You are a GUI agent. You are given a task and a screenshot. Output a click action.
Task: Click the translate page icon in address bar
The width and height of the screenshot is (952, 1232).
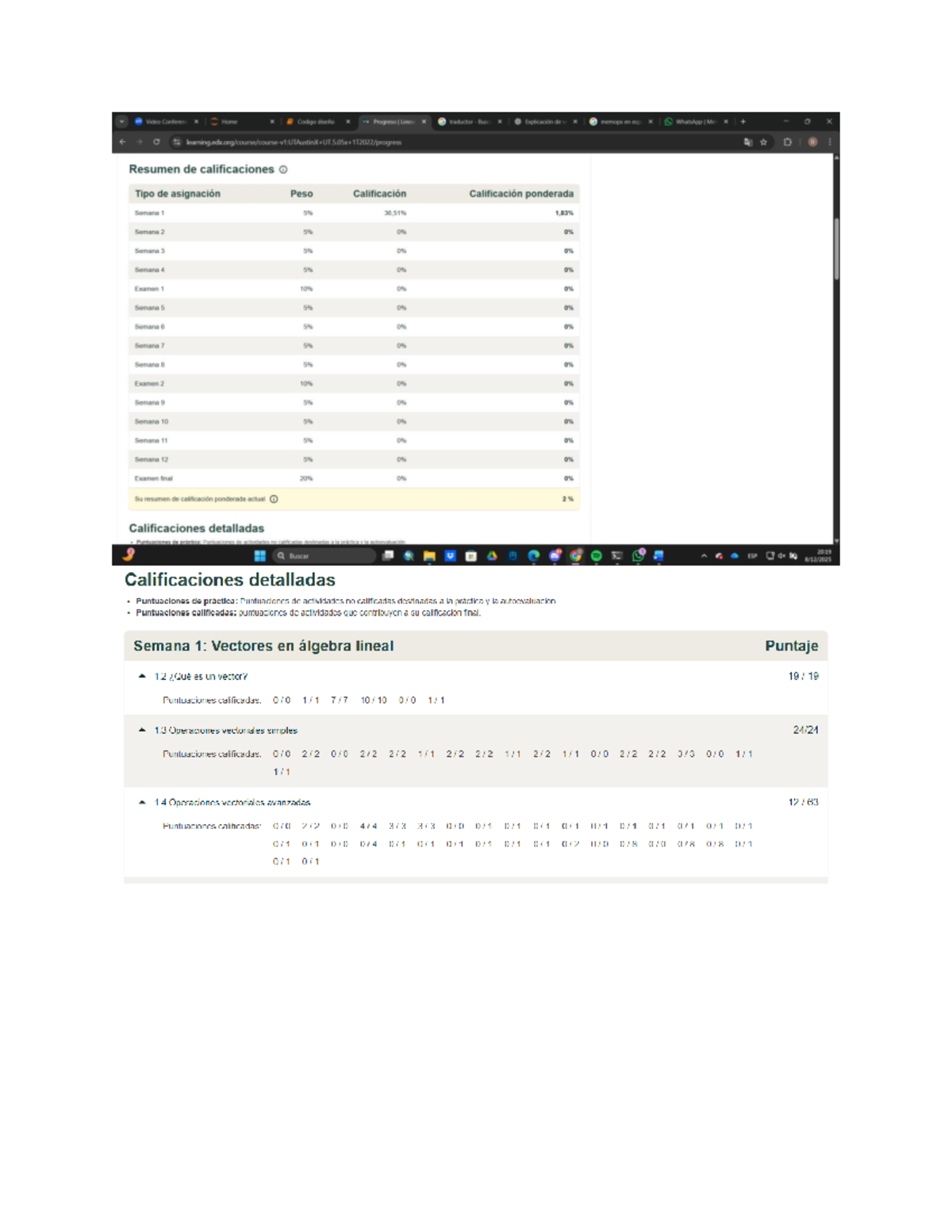747,142
